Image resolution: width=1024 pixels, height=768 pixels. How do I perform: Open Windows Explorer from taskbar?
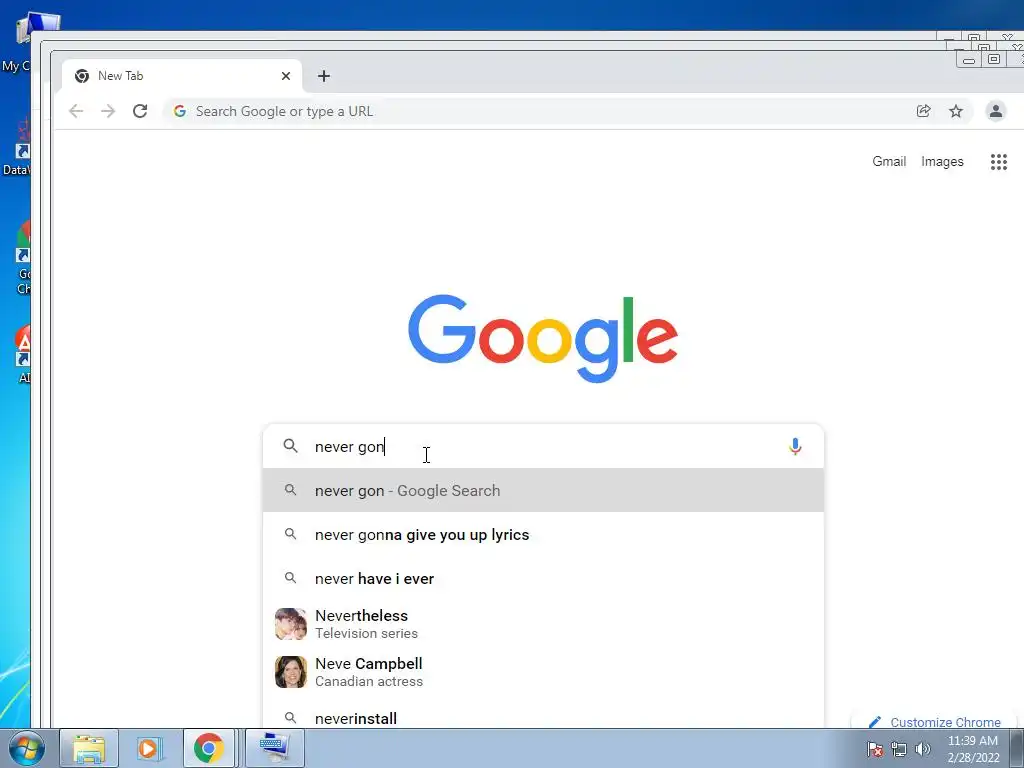tap(89, 748)
